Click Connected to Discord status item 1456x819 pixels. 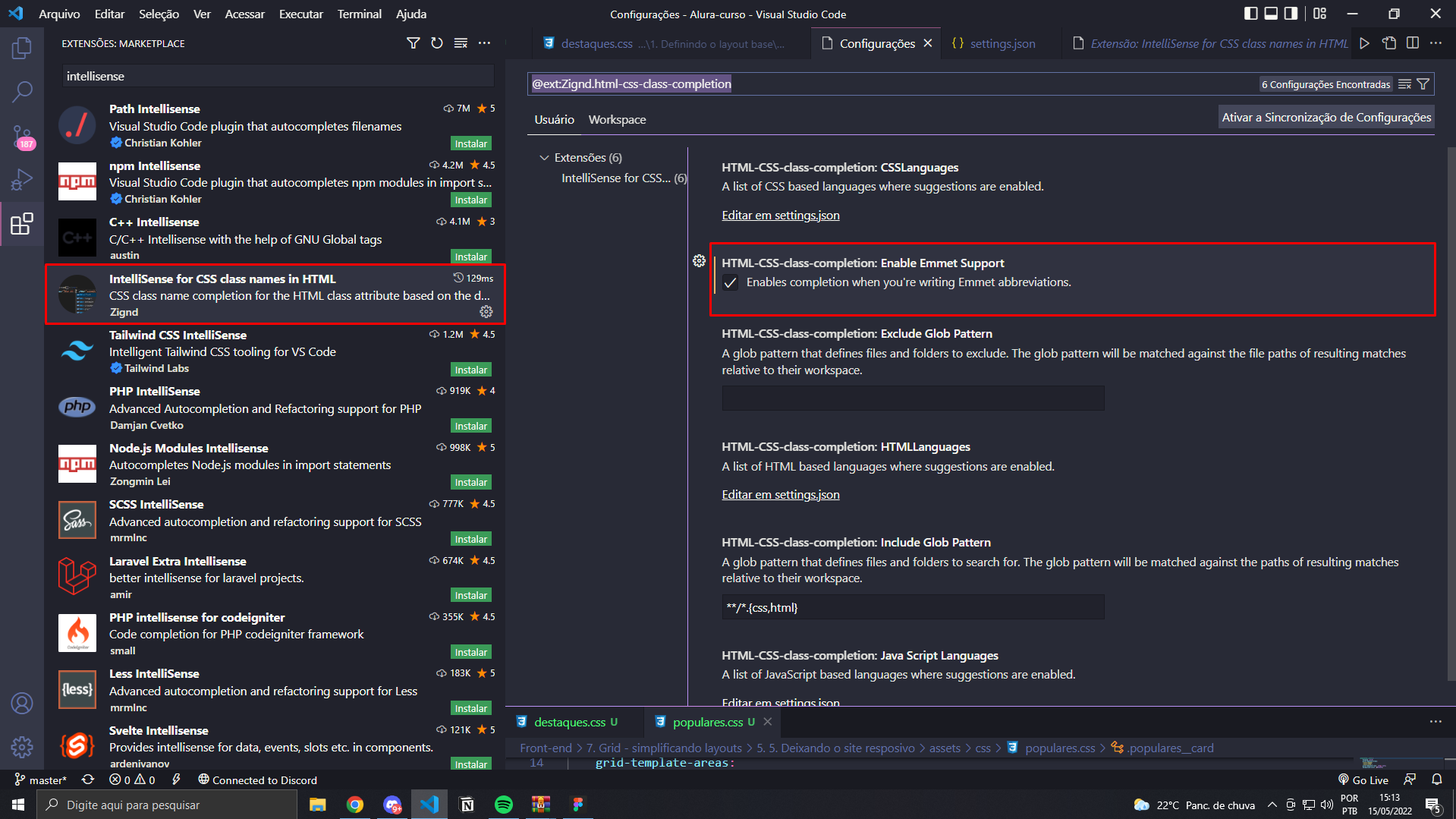click(x=257, y=780)
